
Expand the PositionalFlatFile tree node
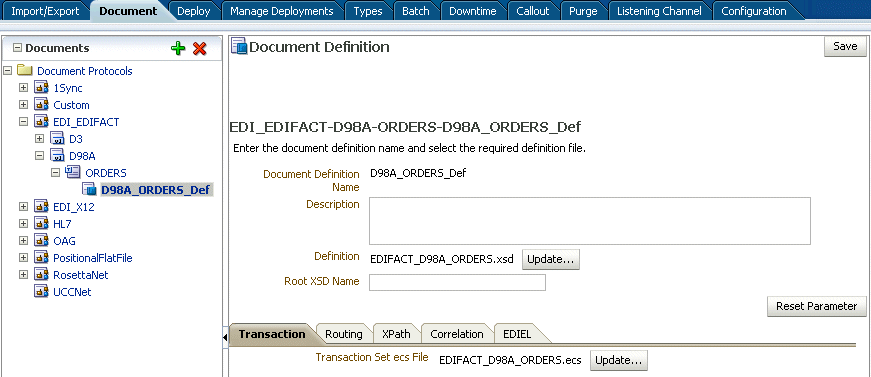click(23, 258)
